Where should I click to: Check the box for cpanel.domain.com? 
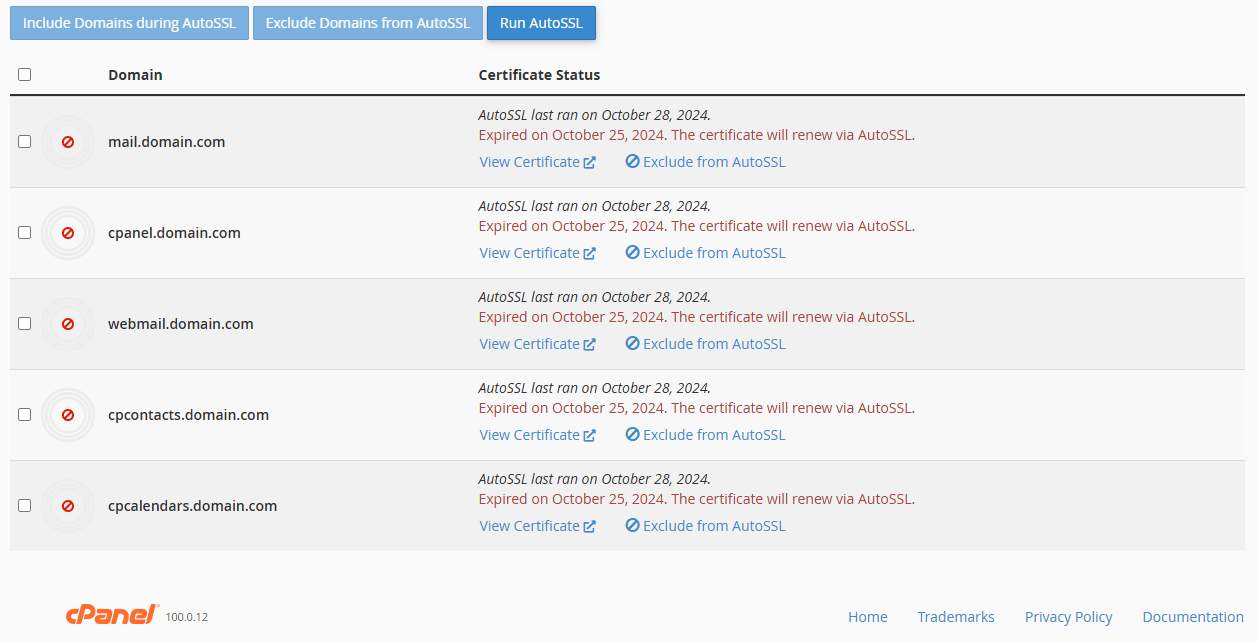[25, 233]
